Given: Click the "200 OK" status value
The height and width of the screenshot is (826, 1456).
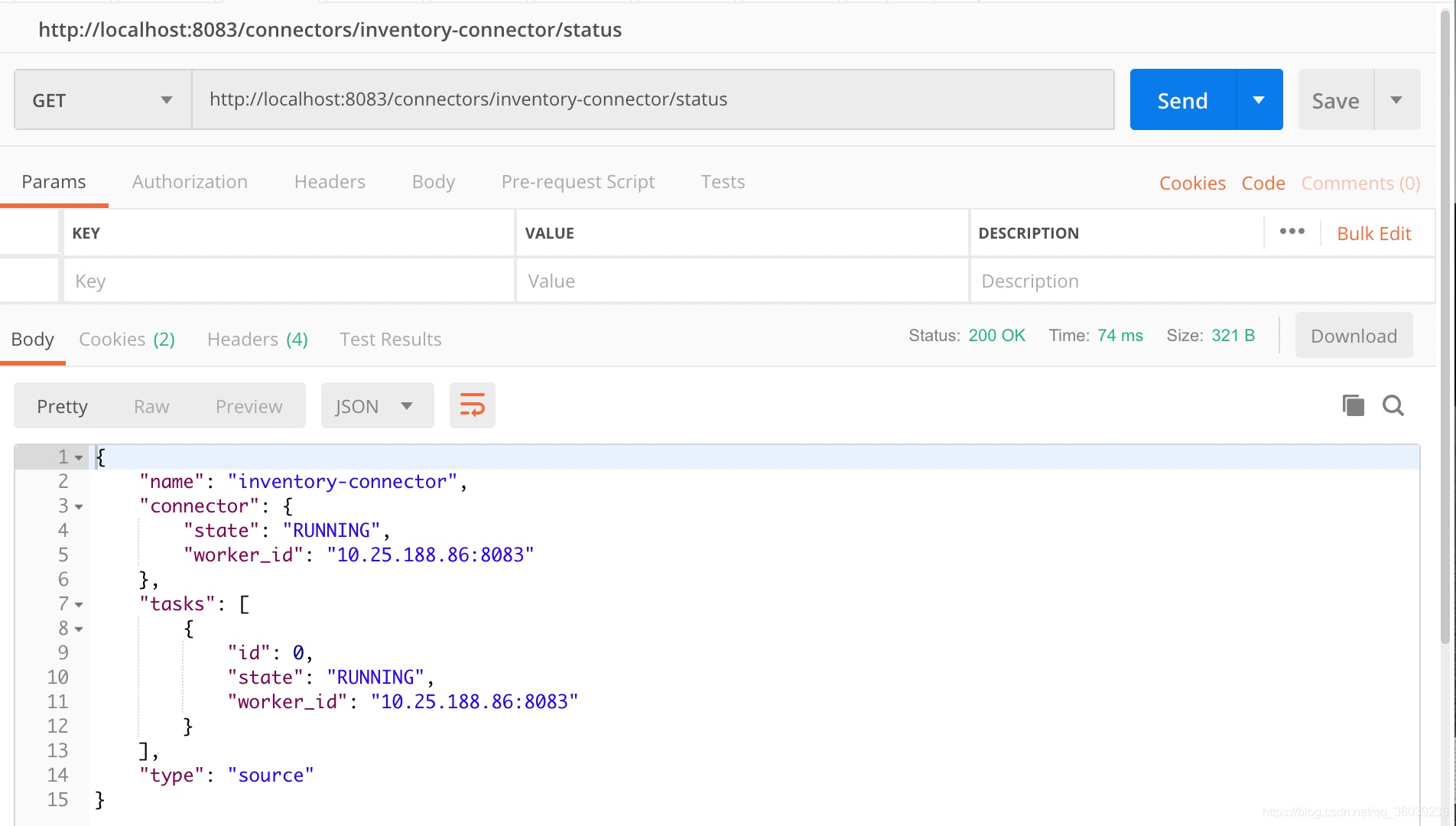Looking at the screenshot, I should (x=996, y=336).
